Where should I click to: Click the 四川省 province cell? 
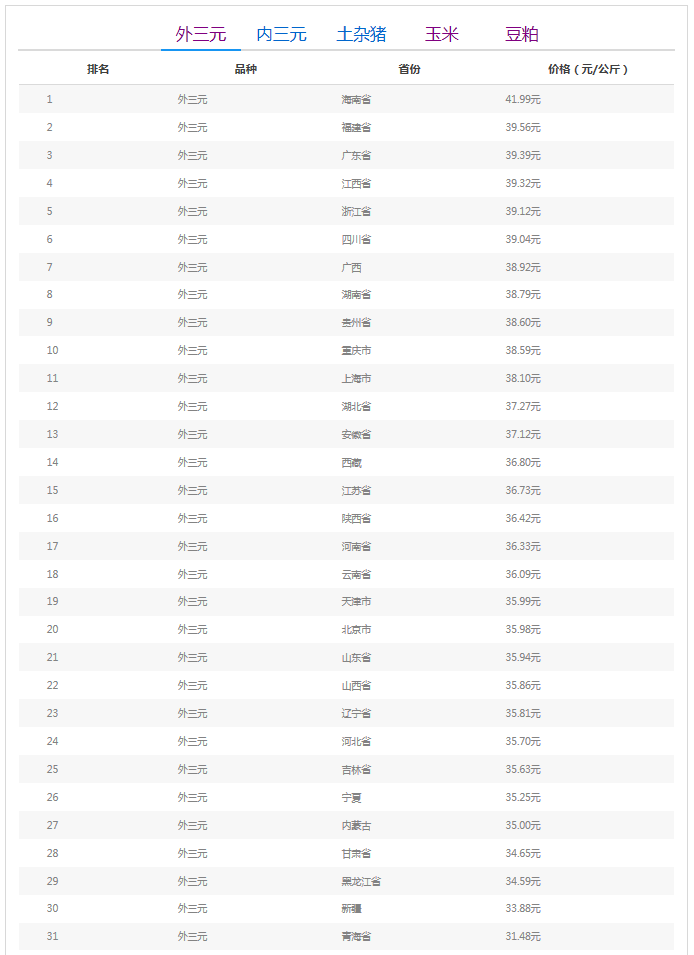pos(356,240)
